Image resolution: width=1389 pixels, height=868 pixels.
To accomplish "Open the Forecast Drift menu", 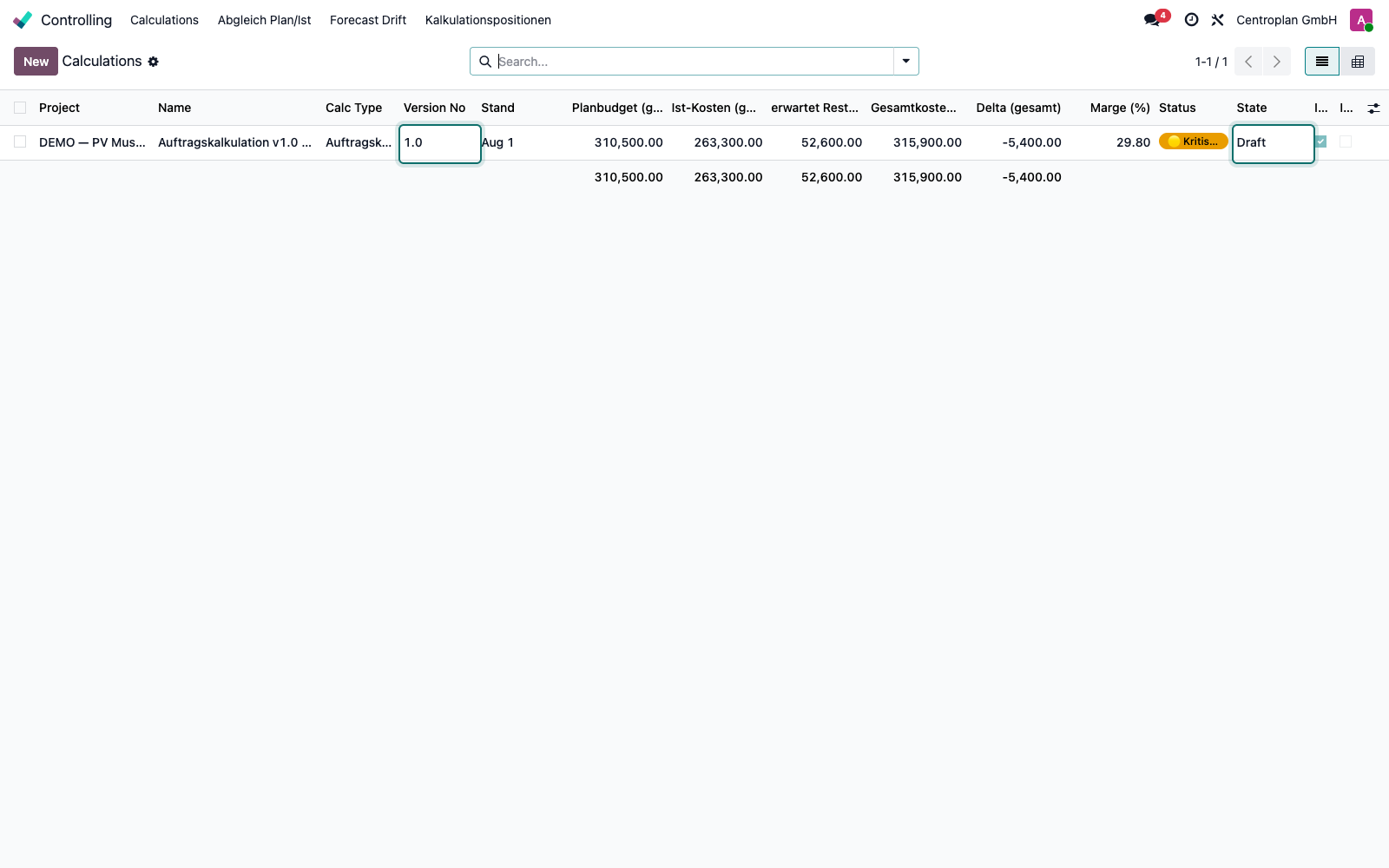I will tap(368, 20).
